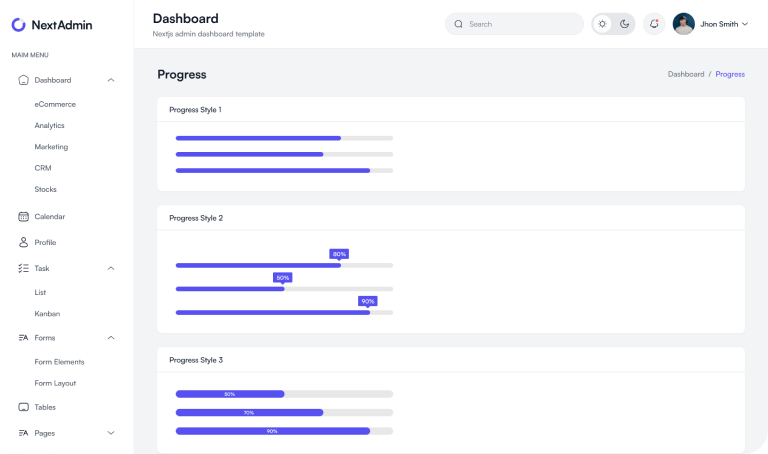The width and height of the screenshot is (768, 454).
Task: Open the Form Elements link
Action: (59, 362)
